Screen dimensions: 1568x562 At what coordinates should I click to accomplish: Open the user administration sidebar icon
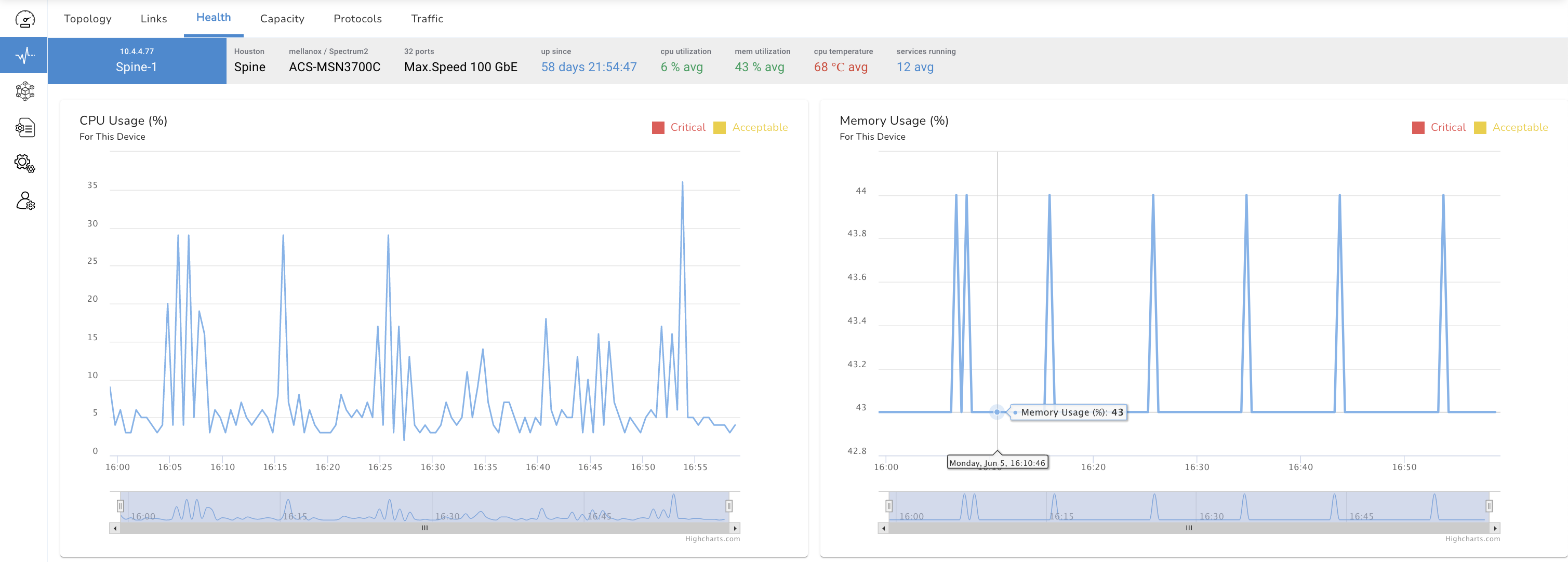(25, 200)
